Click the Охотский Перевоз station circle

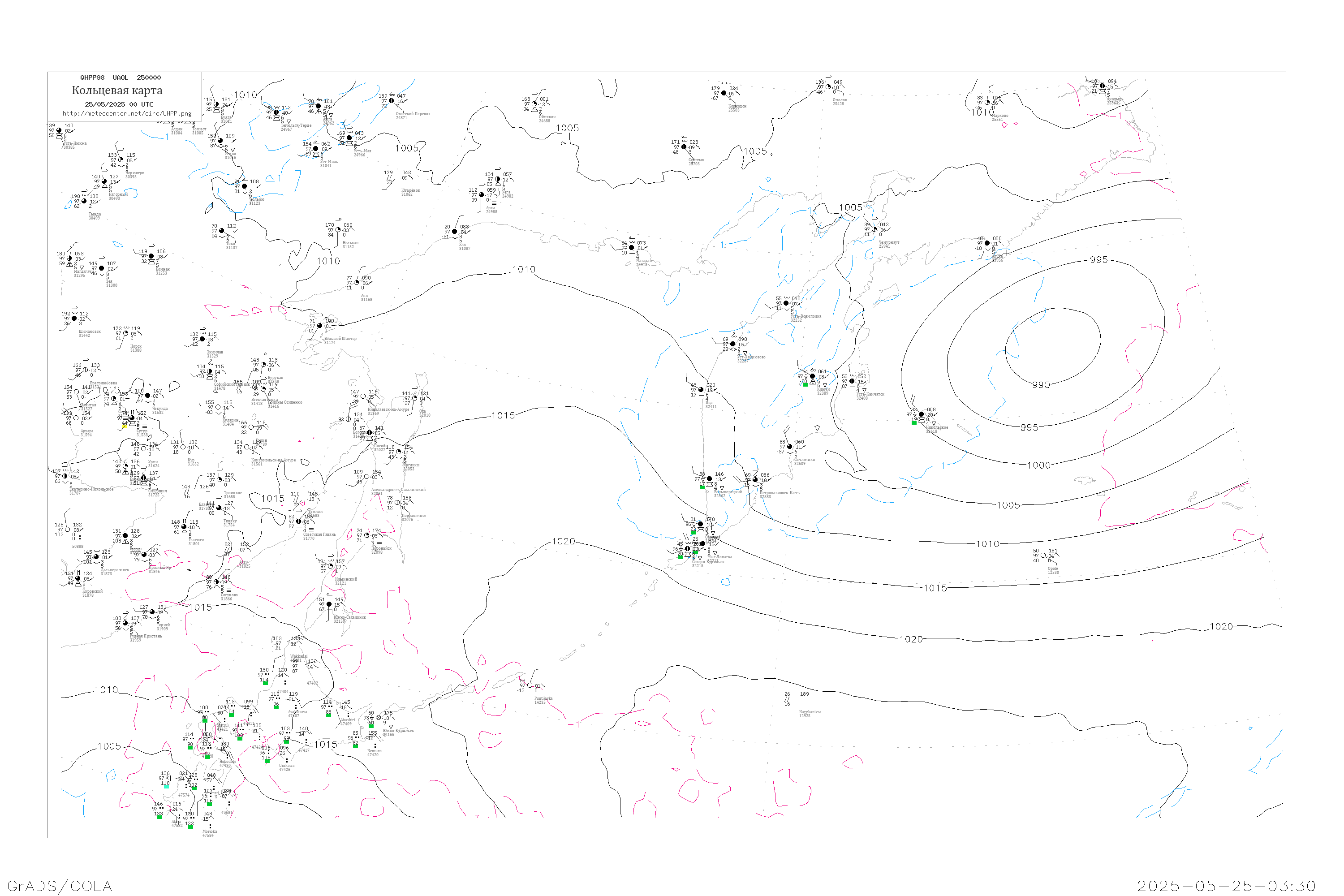click(392, 101)
